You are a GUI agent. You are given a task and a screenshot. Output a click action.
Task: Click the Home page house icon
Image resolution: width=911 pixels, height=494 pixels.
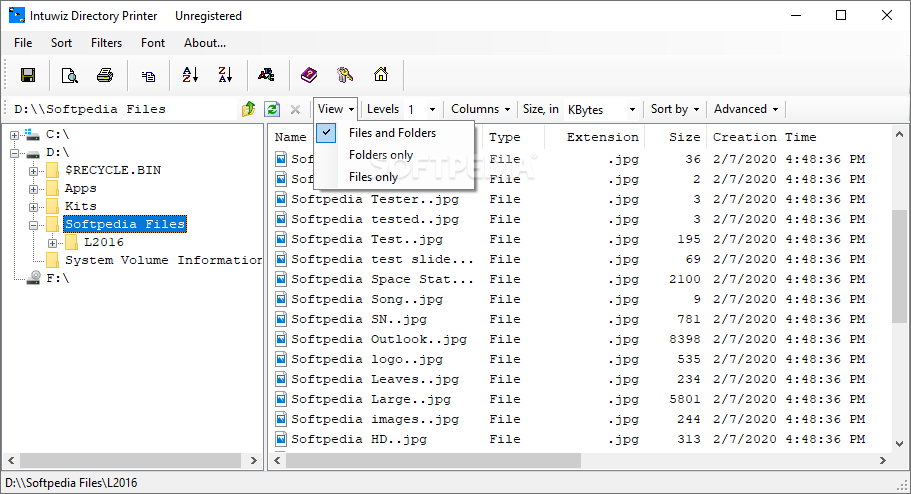pyautogui.click(x=381, y=74)
